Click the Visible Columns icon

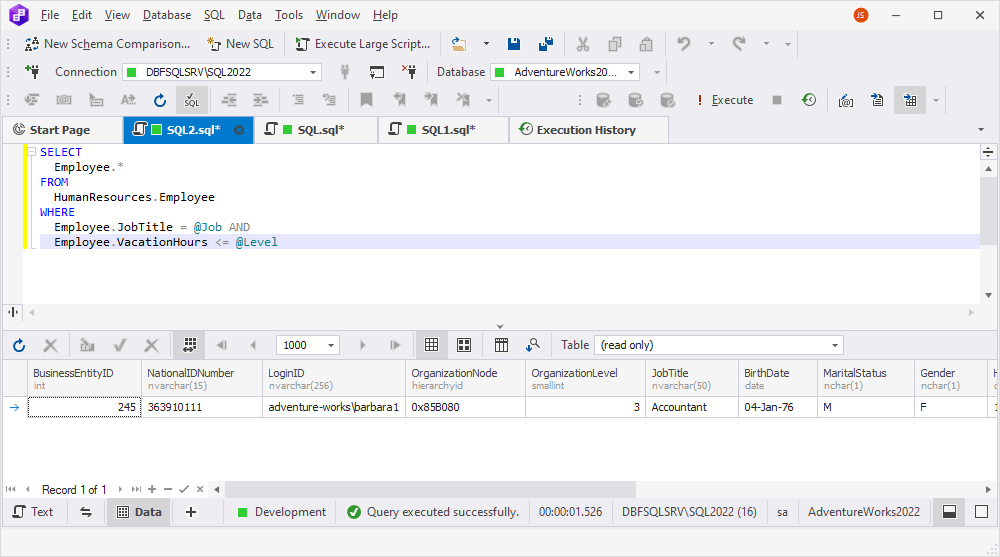pos(501,345)
